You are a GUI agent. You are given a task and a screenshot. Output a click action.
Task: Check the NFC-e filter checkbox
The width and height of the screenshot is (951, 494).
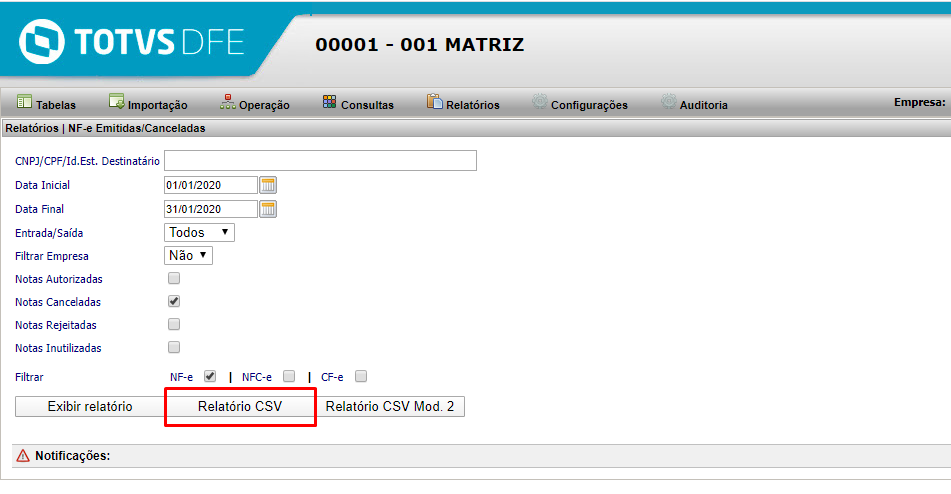click(289, 376)
